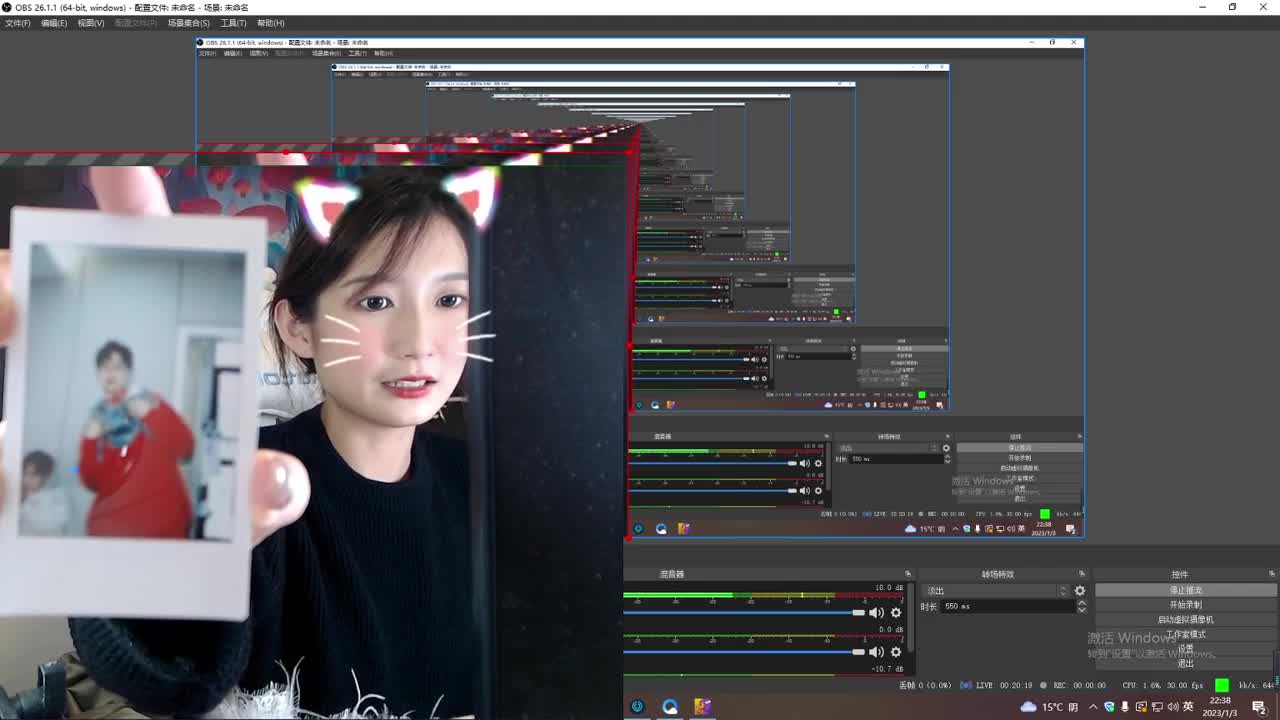The height and width of the screenshot is (720, 1280).
Task: Mute the second audio source's speaker icon
Action: click(x=876, y=651)
